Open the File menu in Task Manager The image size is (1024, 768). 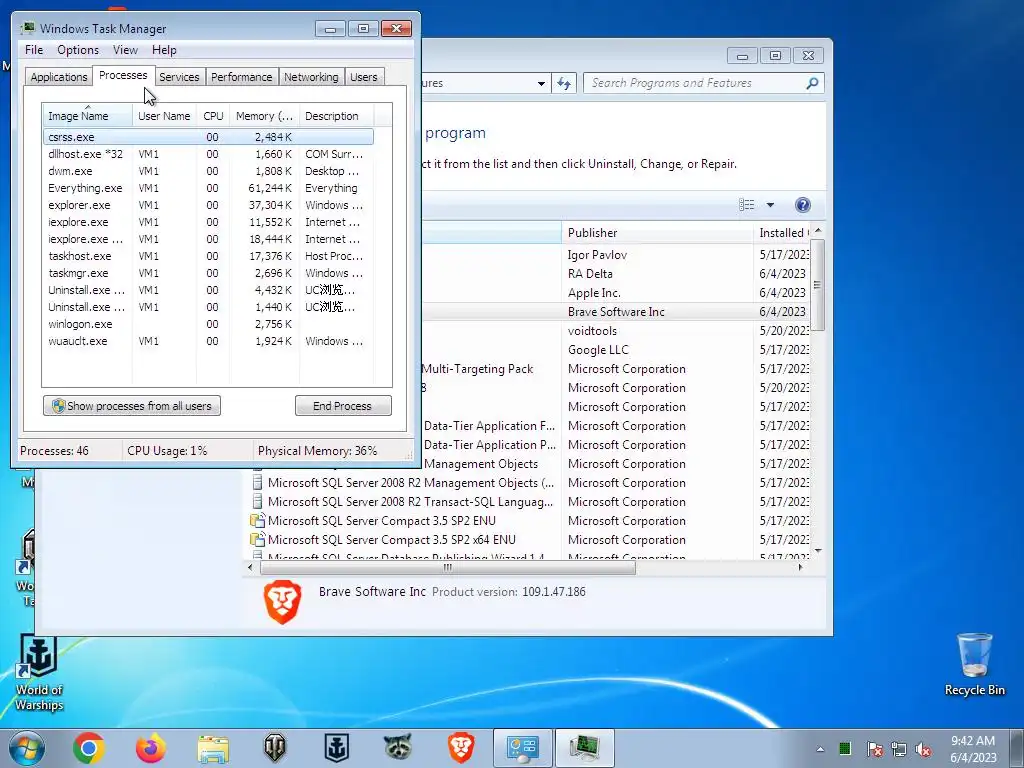click(x=34, y=50)
